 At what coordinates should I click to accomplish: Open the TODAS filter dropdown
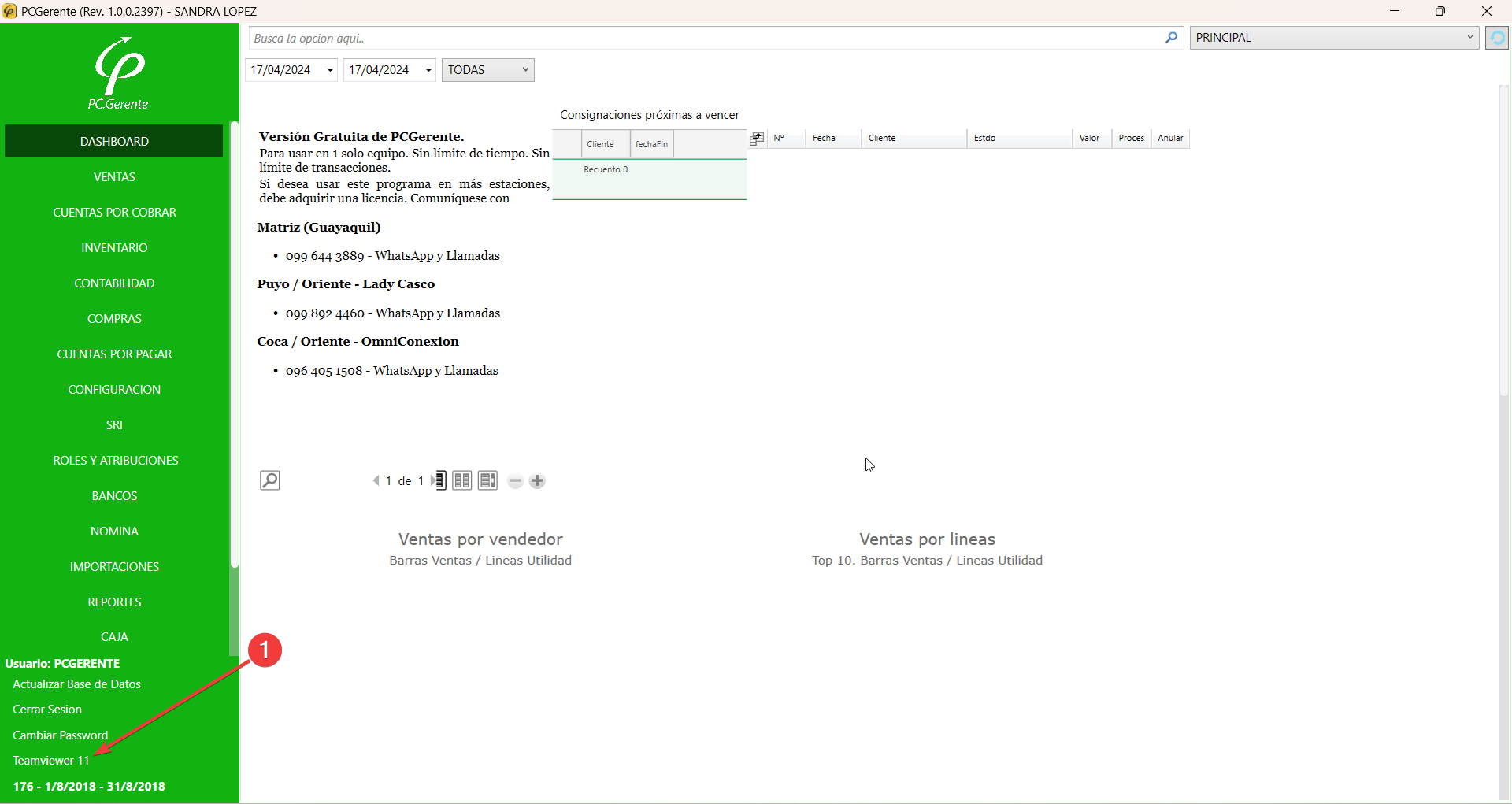click(x=524, y=69)
